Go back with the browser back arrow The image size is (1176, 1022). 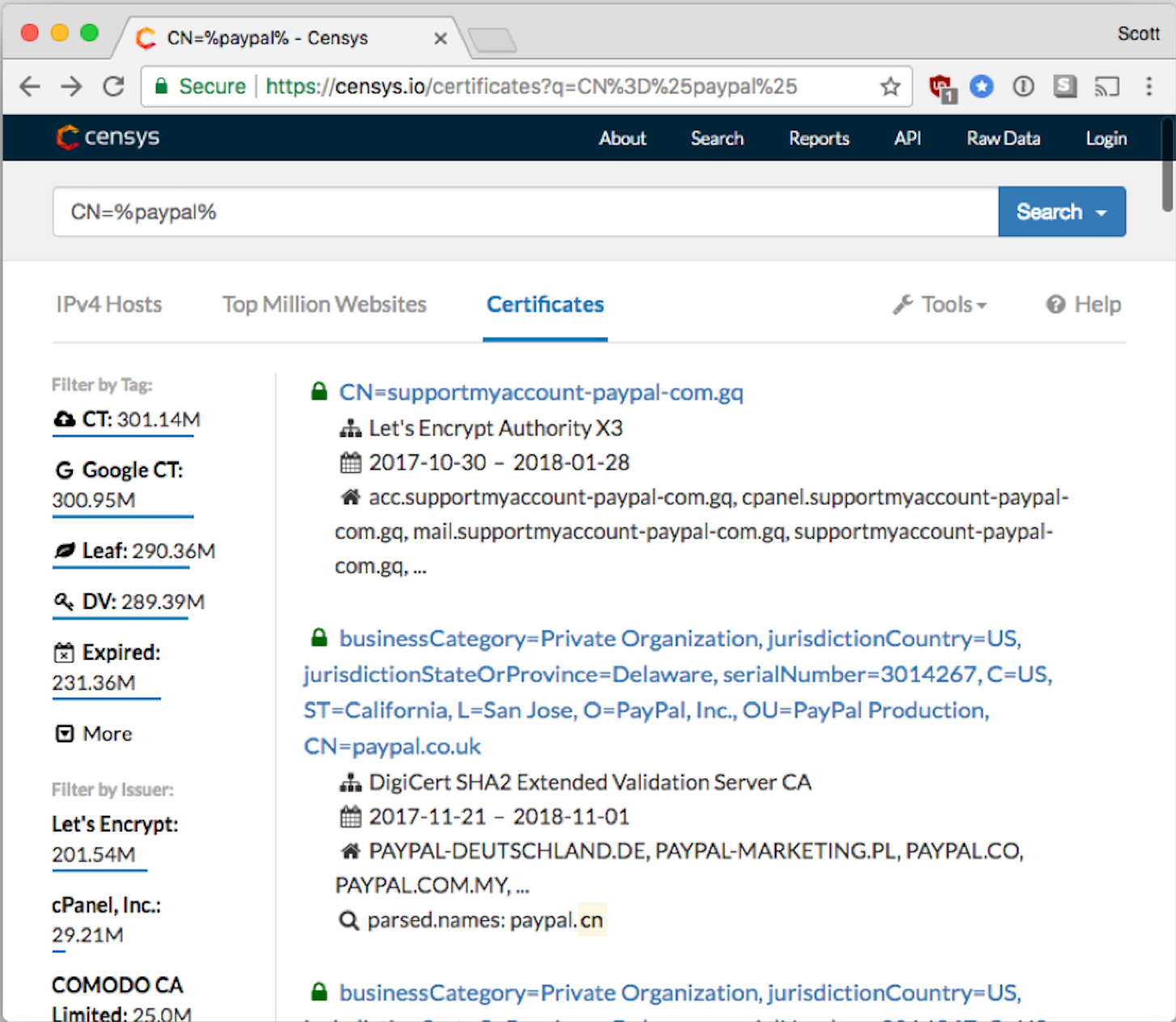pos(30,87)
